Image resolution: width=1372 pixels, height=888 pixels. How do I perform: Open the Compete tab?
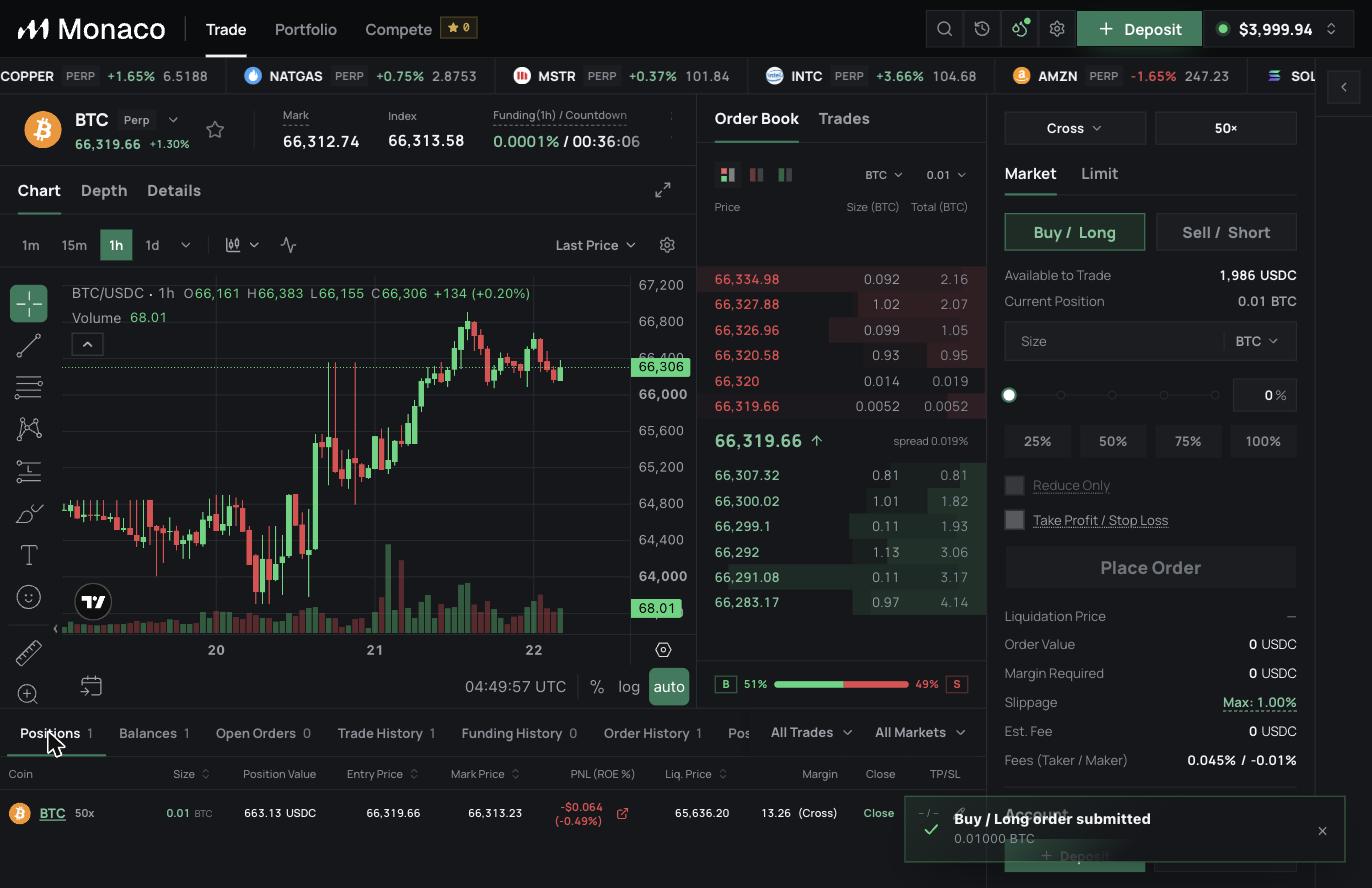398,29
